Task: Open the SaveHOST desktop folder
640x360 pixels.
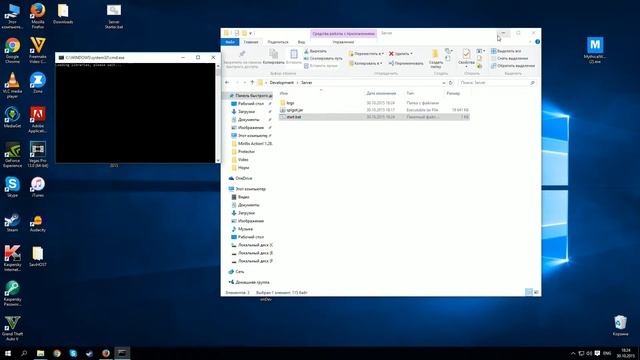Action: pos(38,256)
